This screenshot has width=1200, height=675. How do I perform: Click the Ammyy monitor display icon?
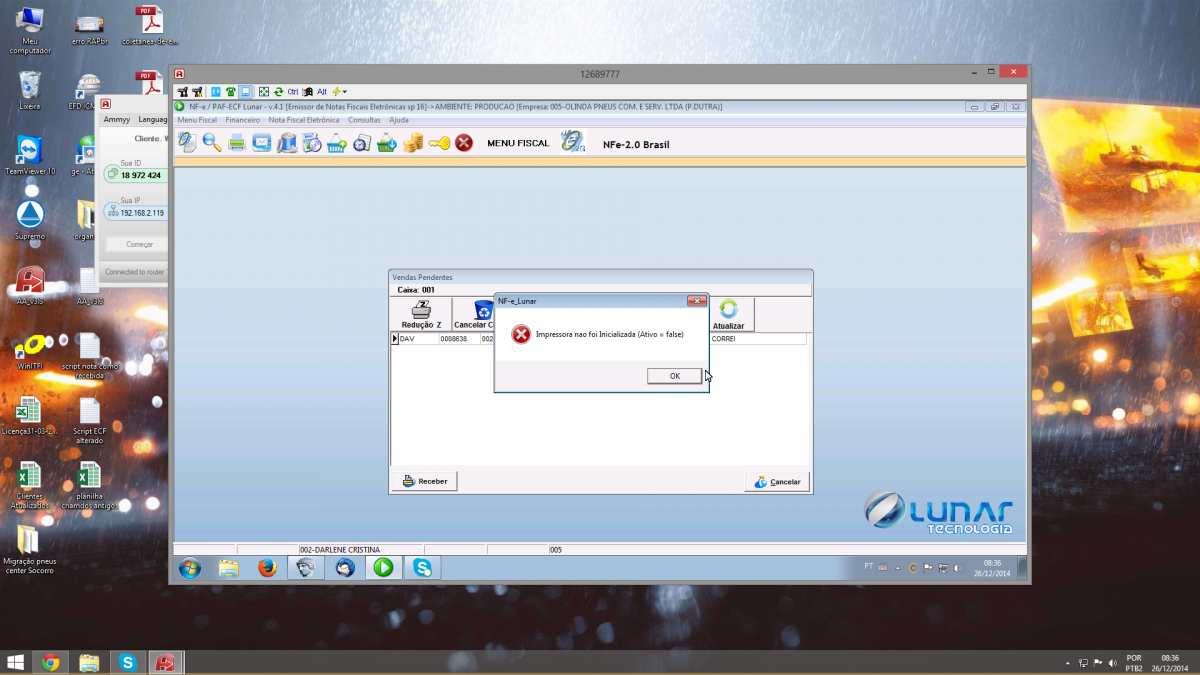245,91
